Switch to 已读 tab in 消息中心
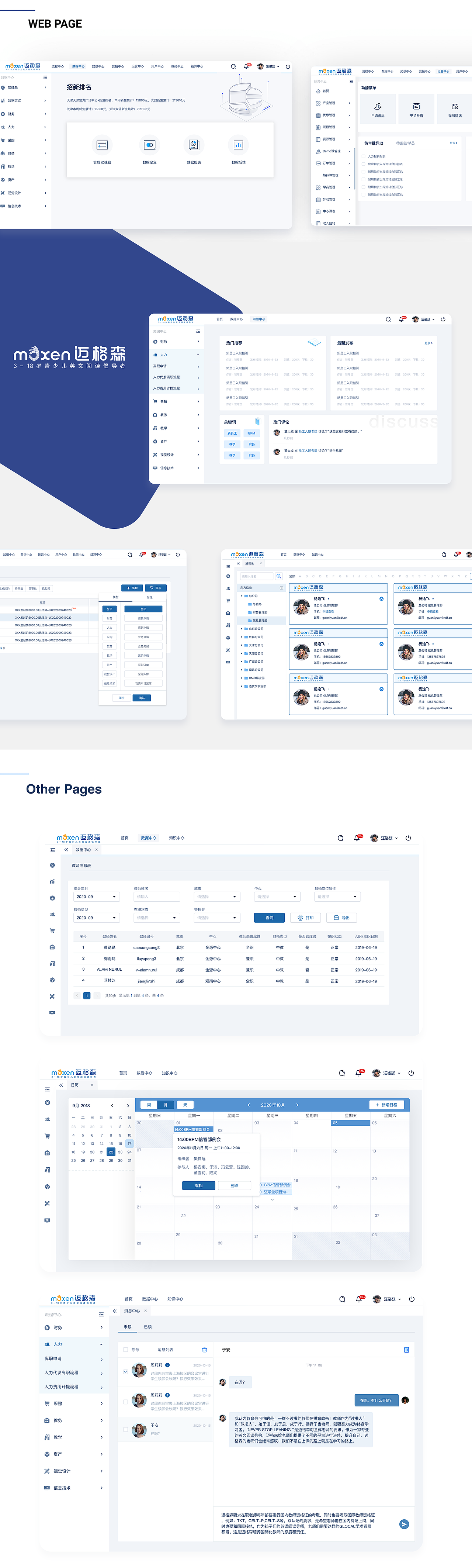This screenshot has height=1568, width=472. (x=148, y=1327)
